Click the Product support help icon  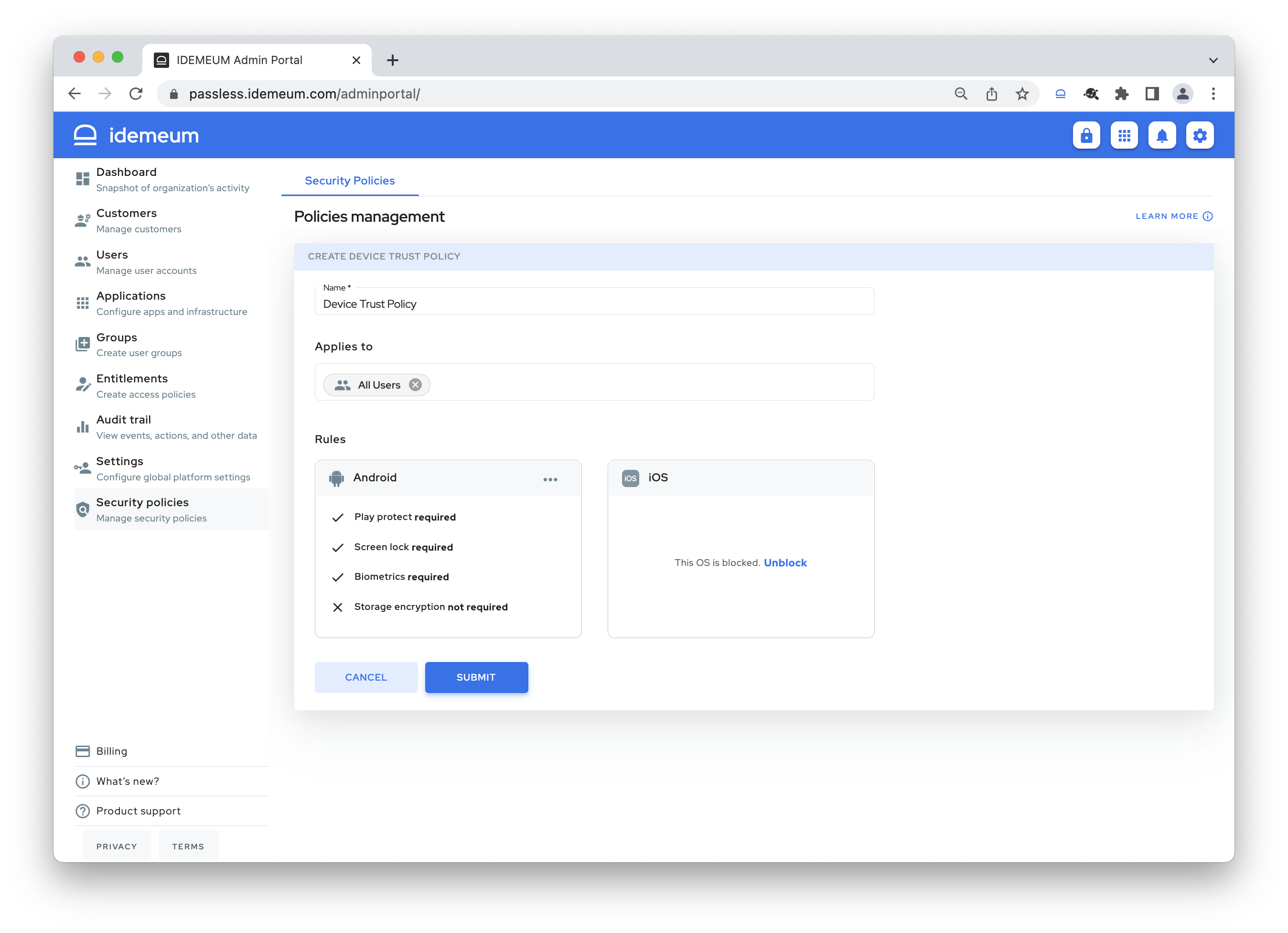(x=83, y=811)
